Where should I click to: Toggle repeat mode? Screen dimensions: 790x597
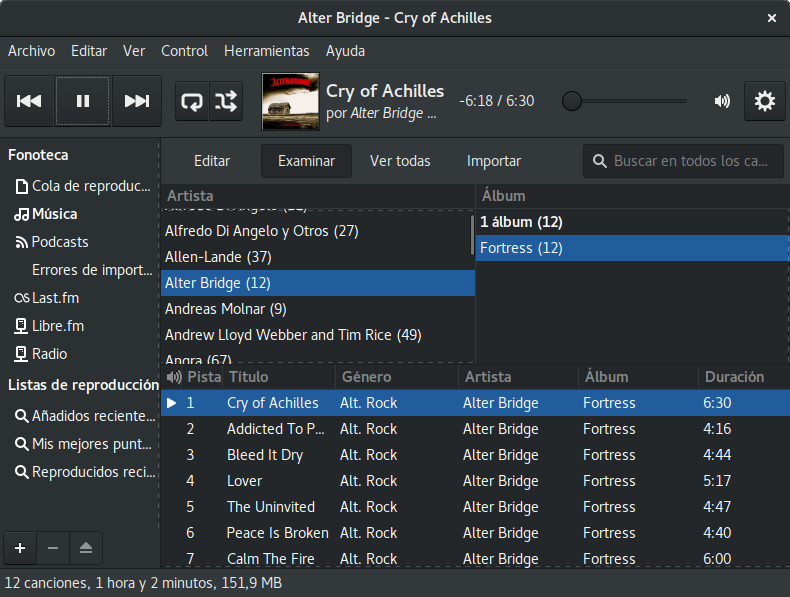pos(192,101)
